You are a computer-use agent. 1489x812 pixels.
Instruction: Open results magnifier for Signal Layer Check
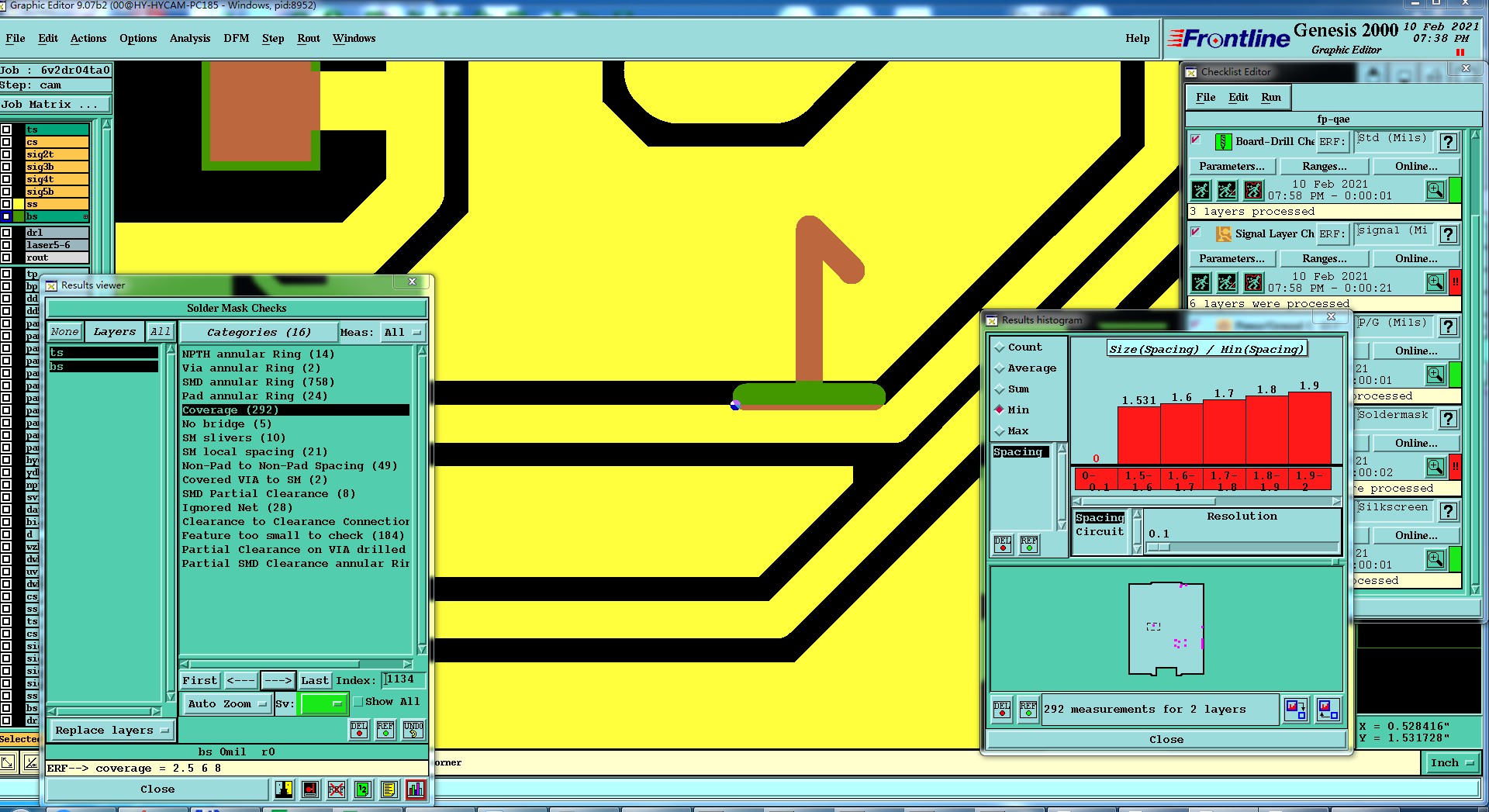coord(1435,282)
